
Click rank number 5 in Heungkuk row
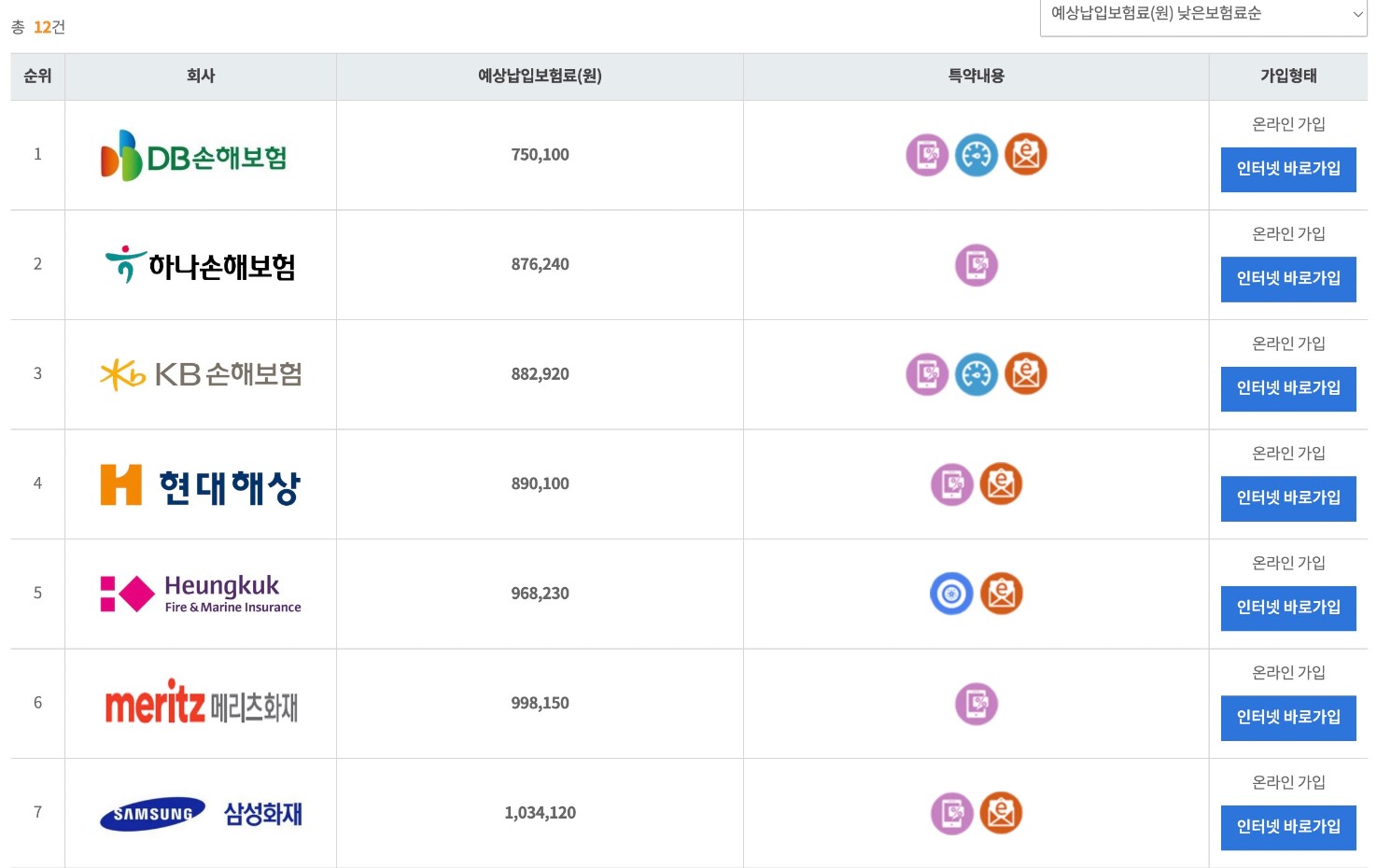tap(37, 594)
